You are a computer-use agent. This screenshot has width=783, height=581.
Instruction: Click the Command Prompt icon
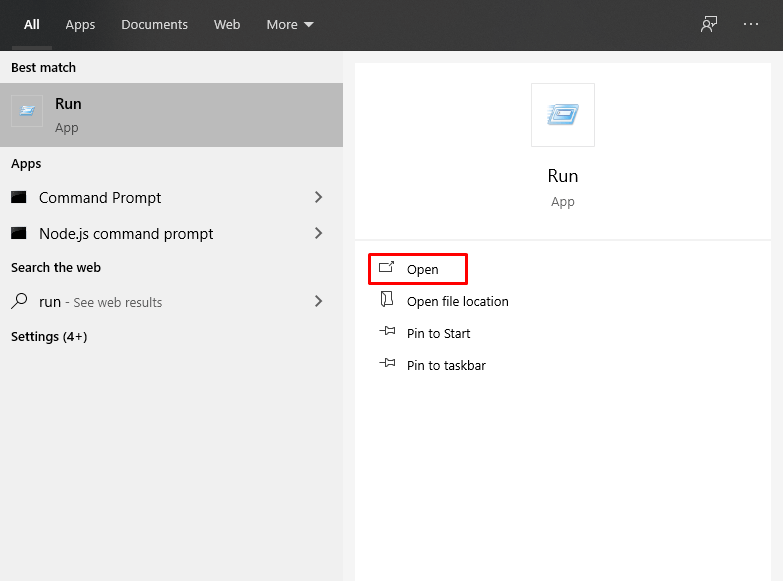point(19,197)
